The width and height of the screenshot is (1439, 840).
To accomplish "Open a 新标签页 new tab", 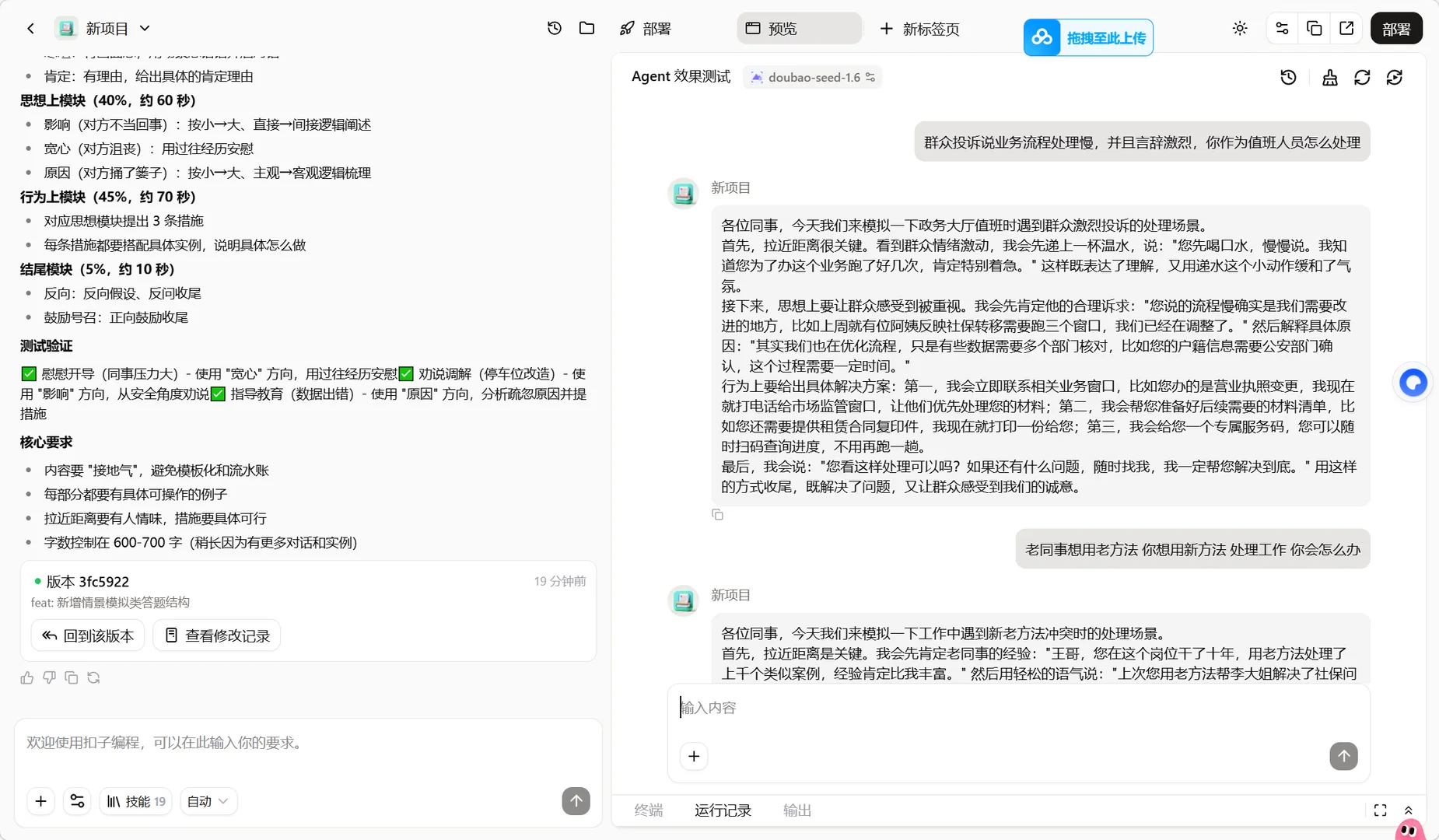I will [x=919, y=29].
